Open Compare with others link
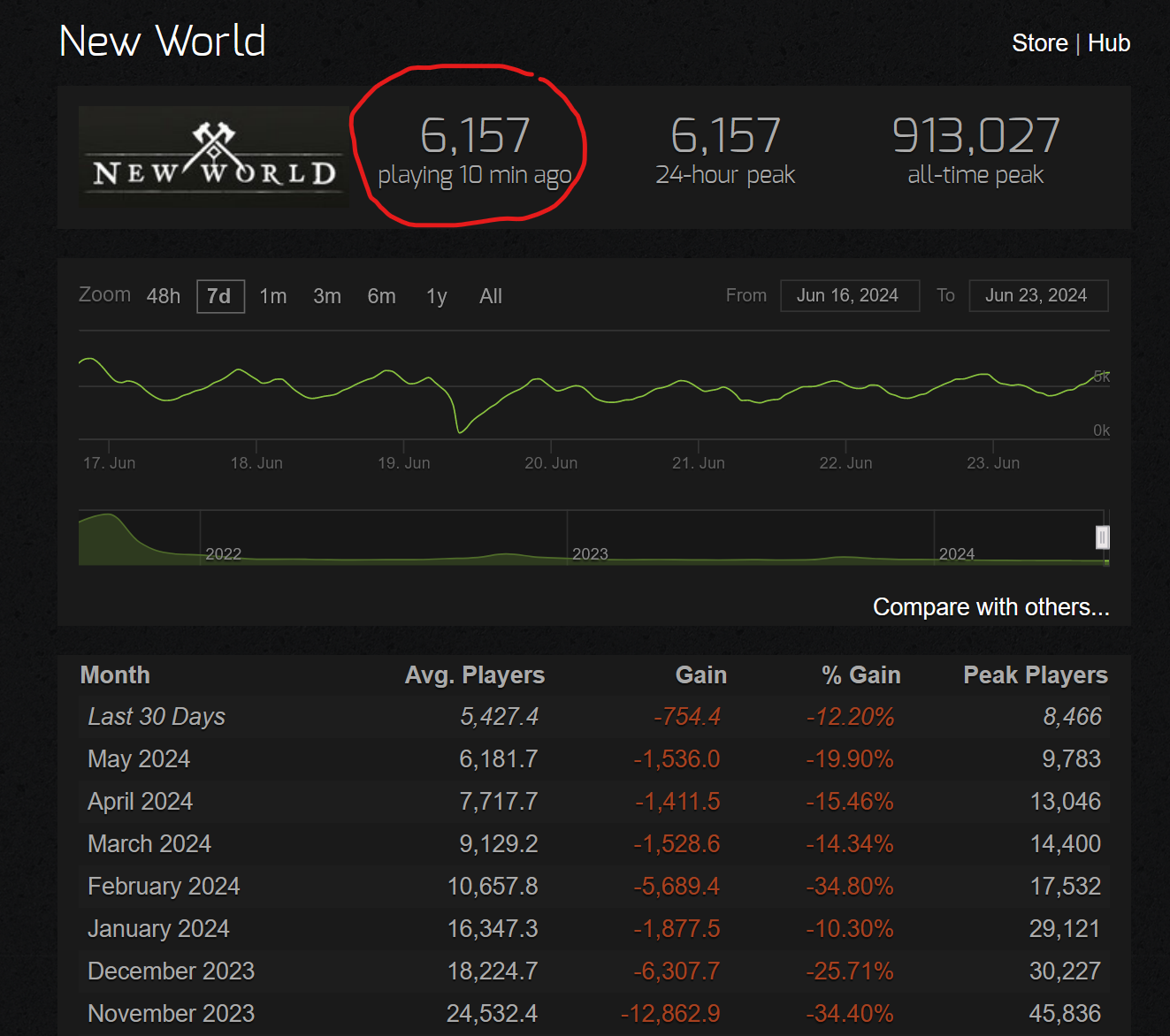 point(990,607)
